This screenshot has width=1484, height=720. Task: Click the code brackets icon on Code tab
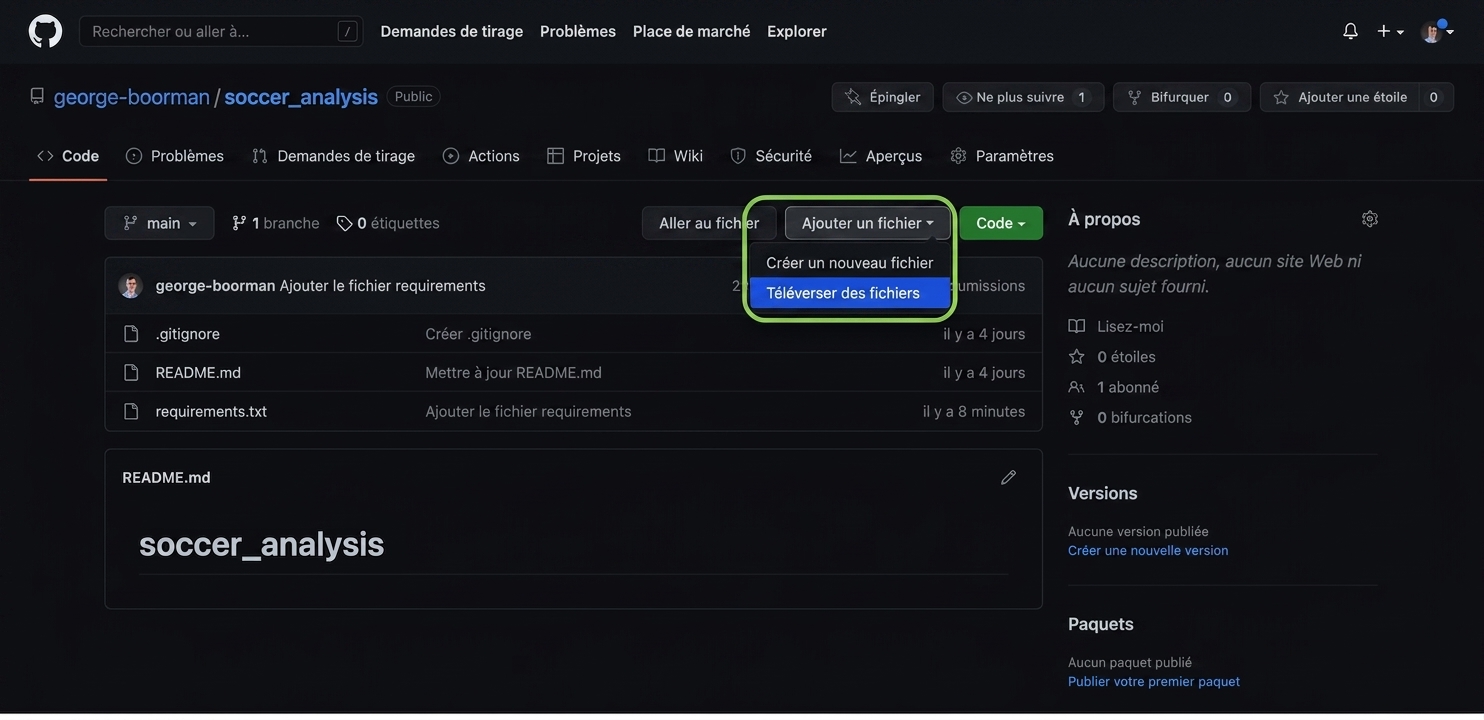point(45,156)
